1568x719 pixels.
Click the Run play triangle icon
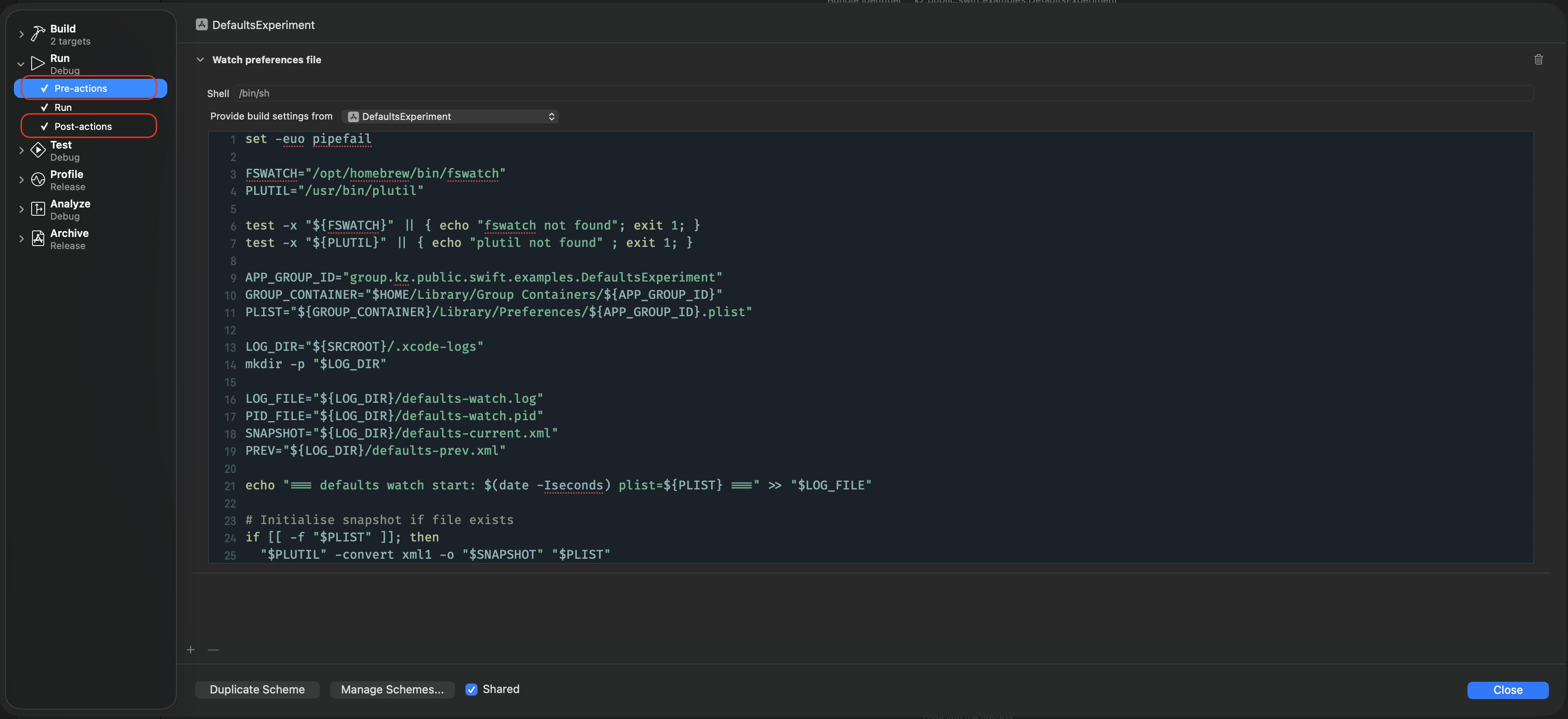(38, 63)
